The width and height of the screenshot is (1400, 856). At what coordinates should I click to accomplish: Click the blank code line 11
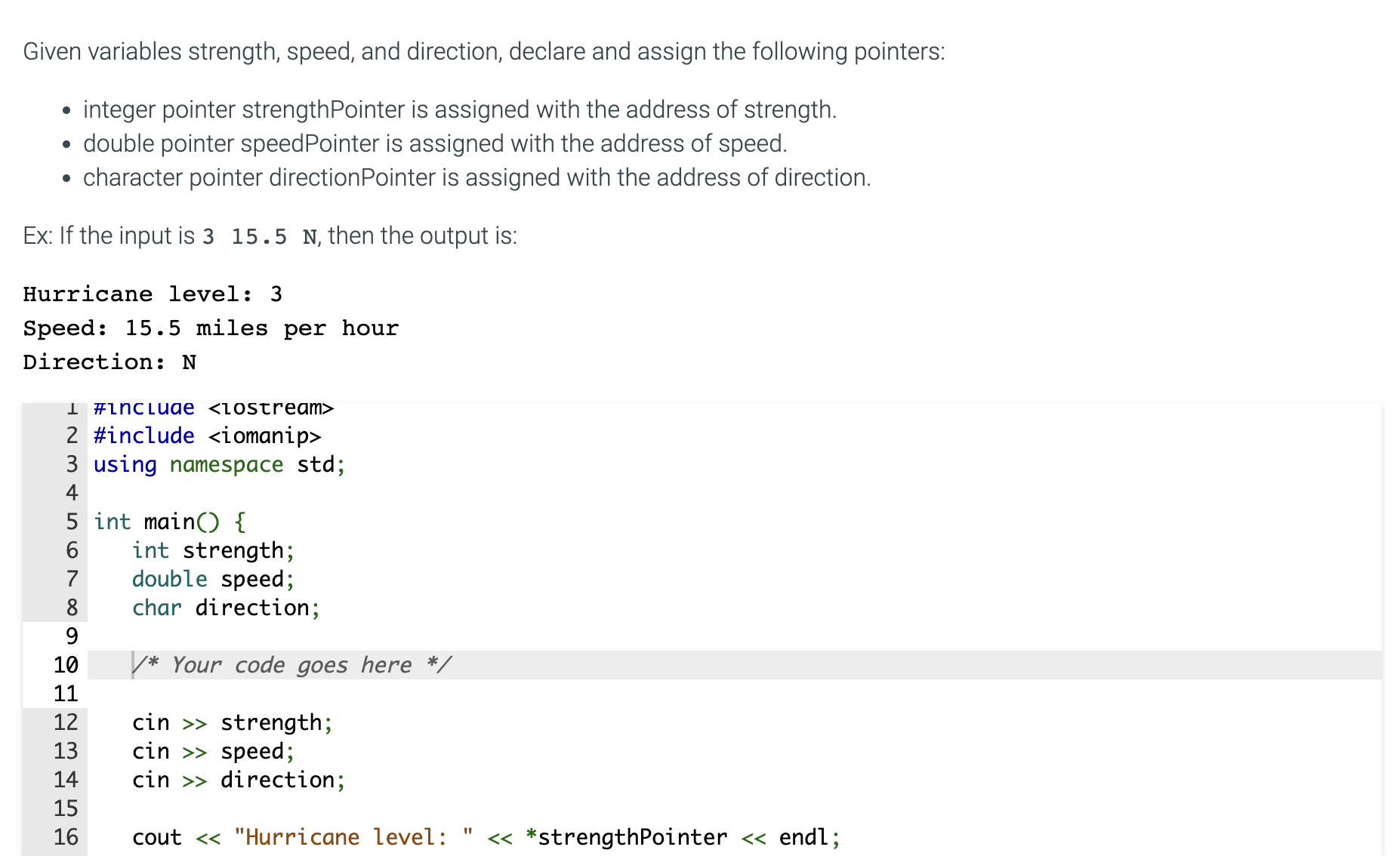click(734, 694)
